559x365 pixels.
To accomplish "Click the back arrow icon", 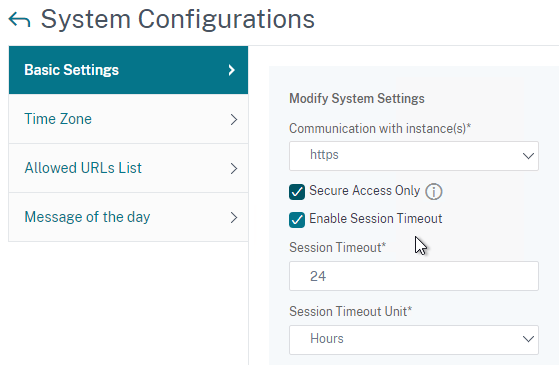I will coord(19,19).
